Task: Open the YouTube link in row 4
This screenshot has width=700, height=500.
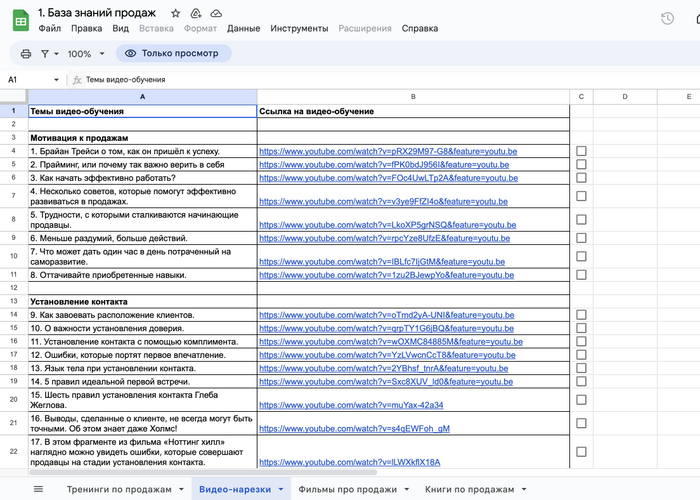Action: click(x=388, y=151)
